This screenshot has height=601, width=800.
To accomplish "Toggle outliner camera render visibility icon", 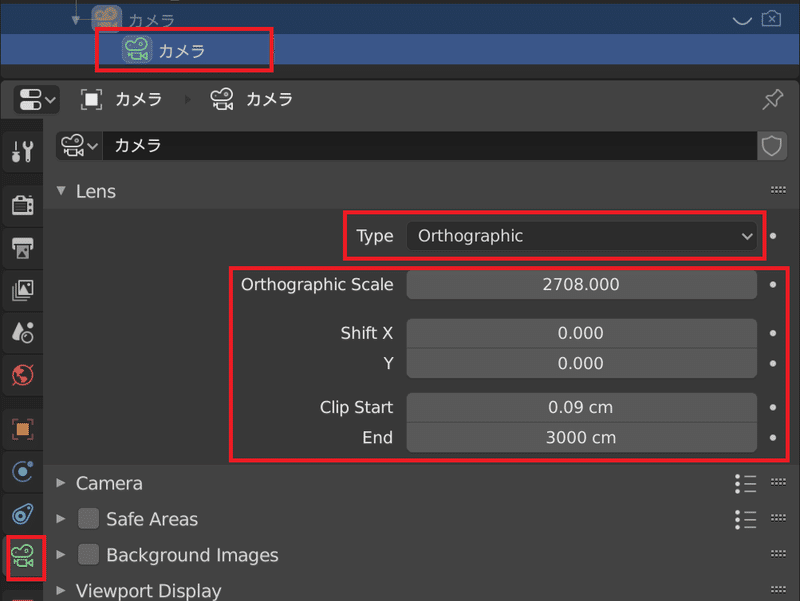I will point(771,19).
